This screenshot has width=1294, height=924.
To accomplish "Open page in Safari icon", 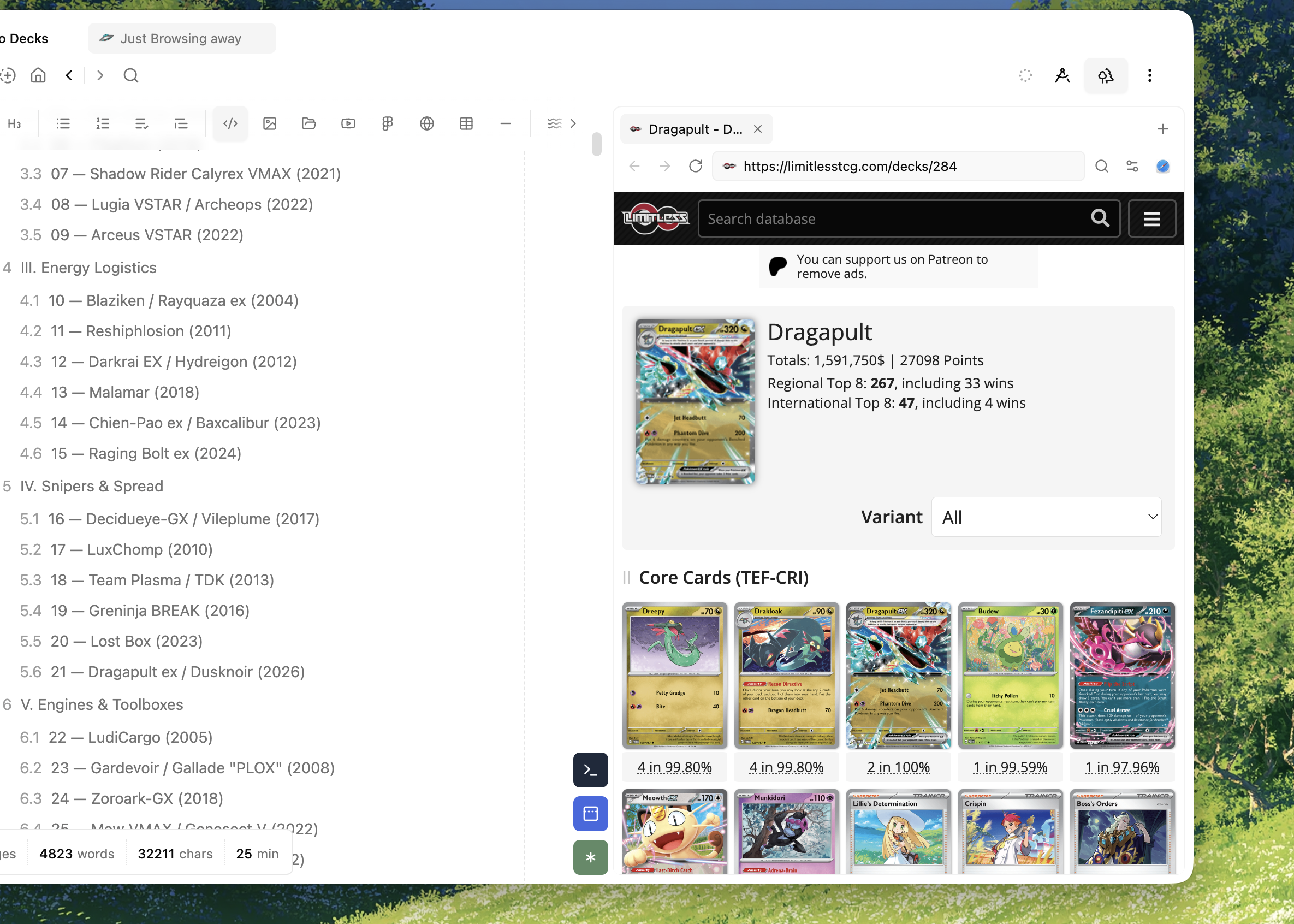I will point(1162,166).
